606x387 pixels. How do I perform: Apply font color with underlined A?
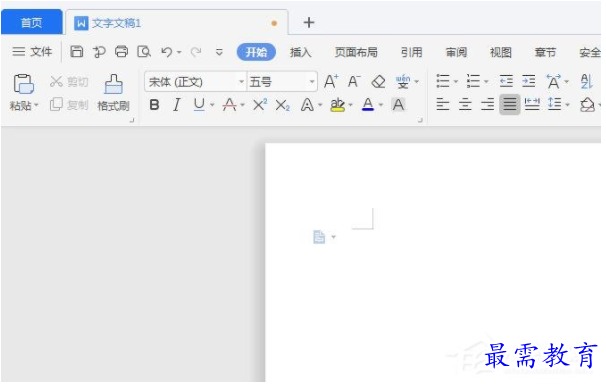point(368,105)
